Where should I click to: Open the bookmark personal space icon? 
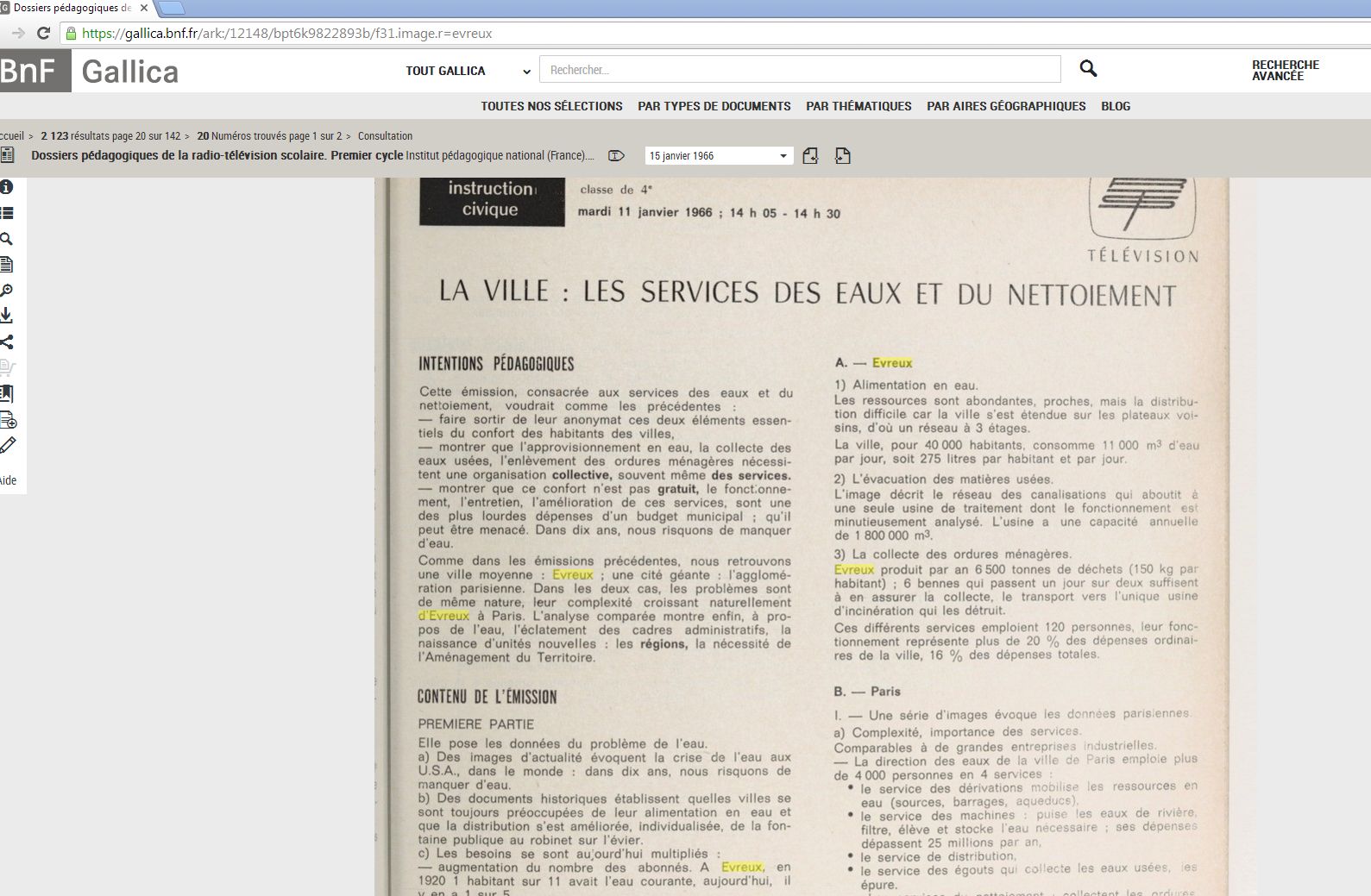pos(6,394)
